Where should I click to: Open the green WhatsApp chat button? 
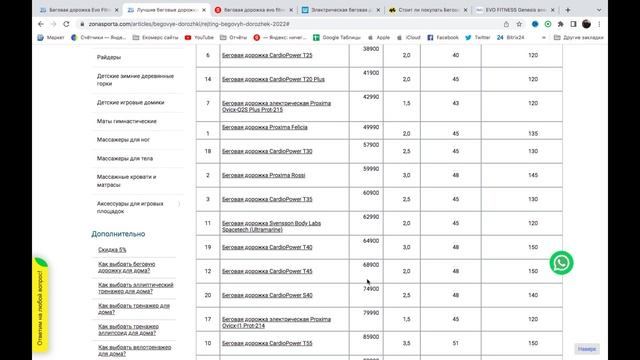point(561,263)
